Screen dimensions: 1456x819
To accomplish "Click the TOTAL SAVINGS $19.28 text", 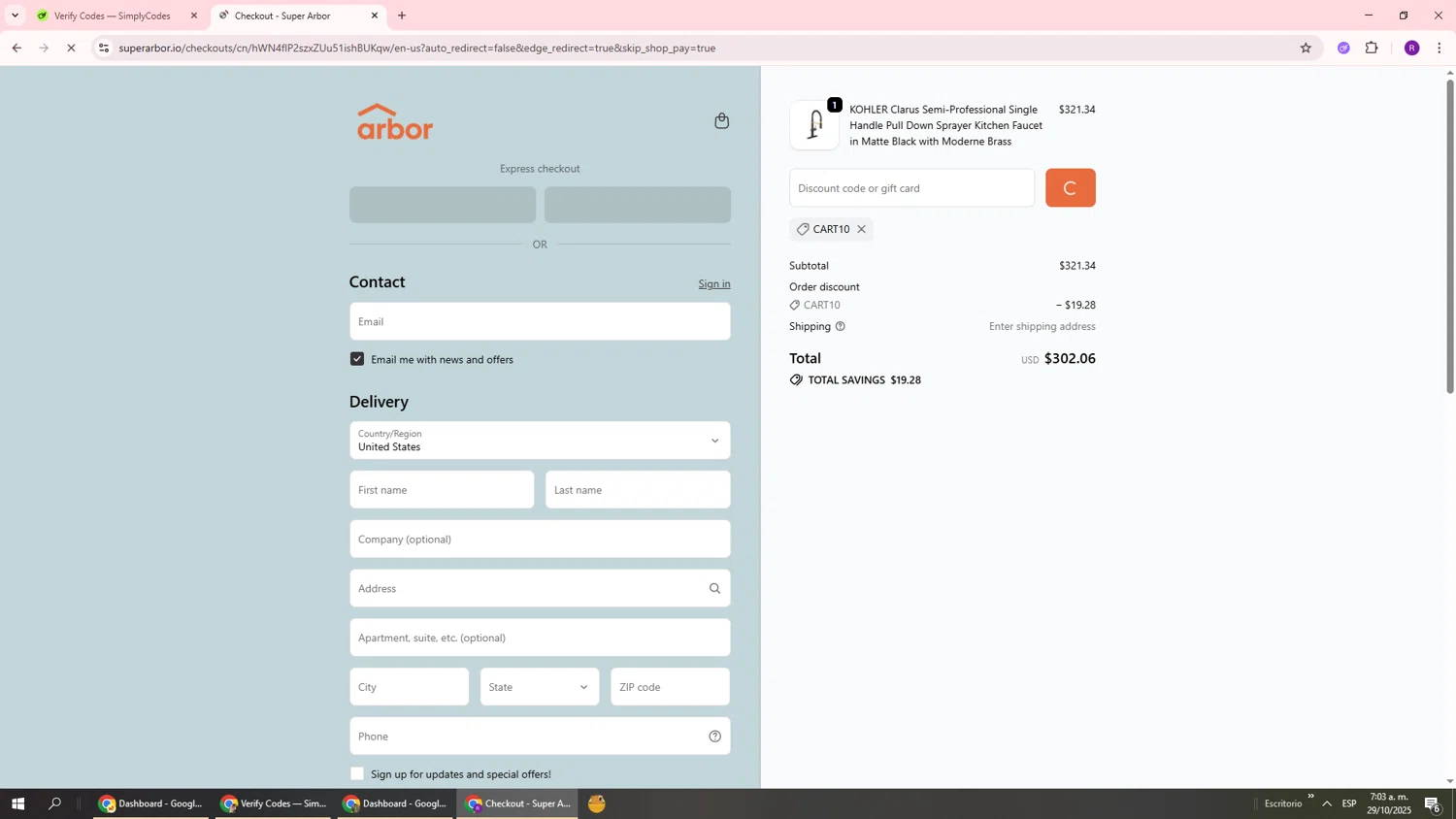I will (865, 380).
